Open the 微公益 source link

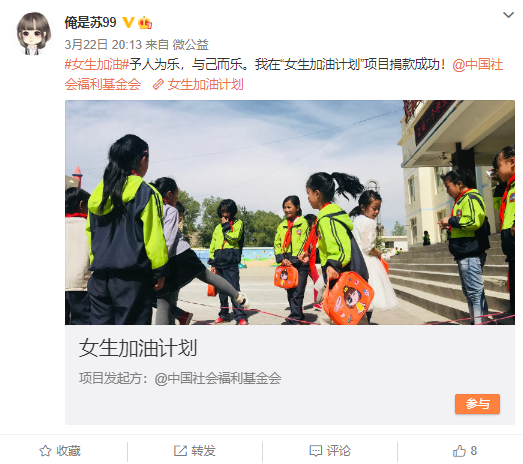pyautogui.click(x=190, y=45)
